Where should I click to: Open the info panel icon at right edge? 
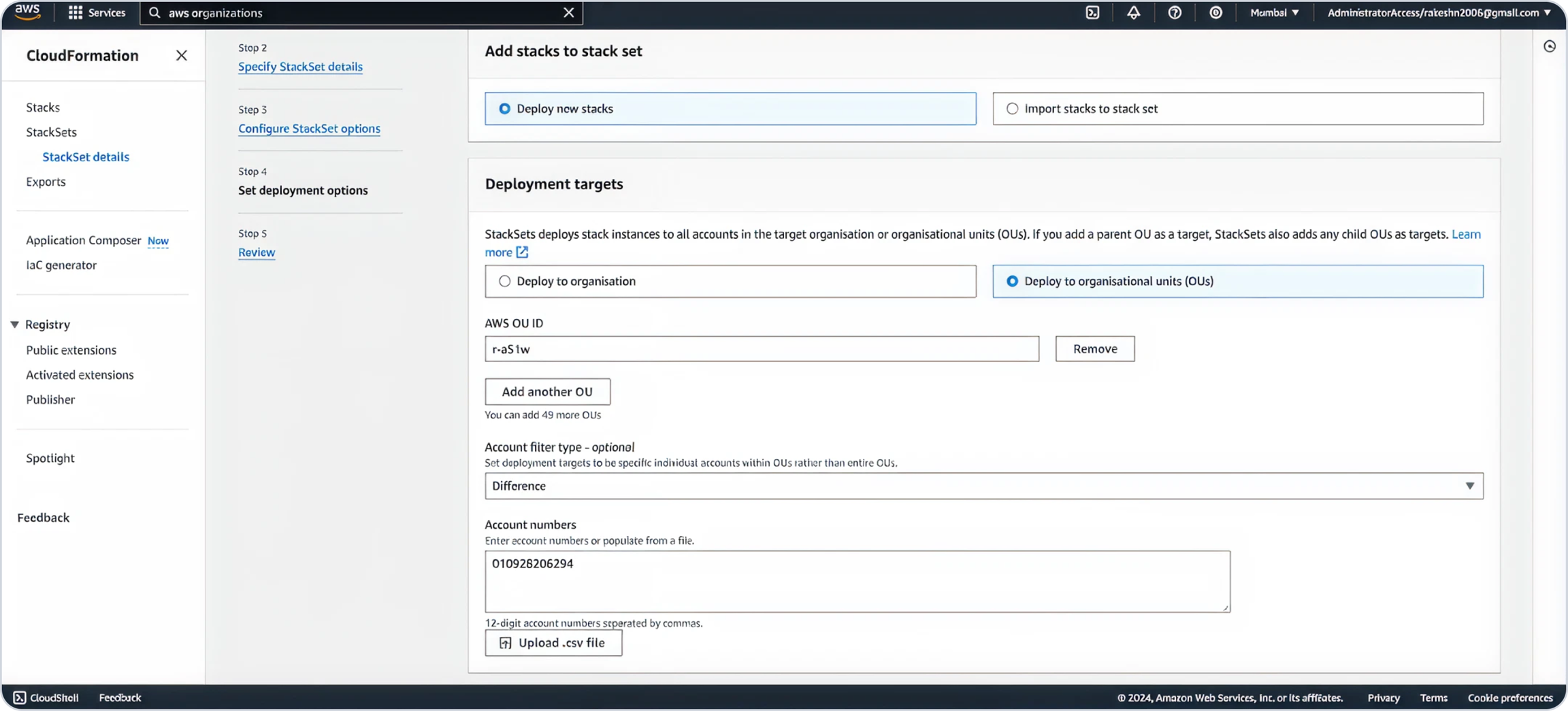click(1550, 46)
